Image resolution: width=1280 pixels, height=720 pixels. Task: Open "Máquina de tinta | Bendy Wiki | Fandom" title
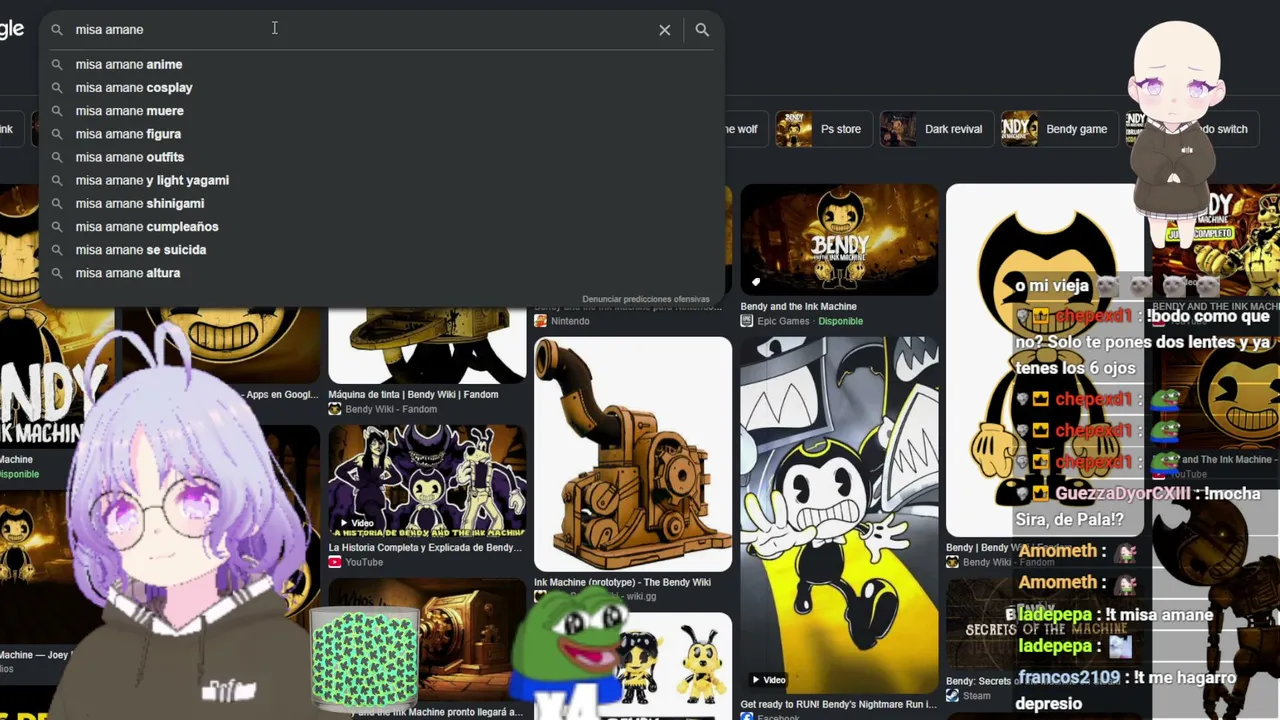(413, 395)
